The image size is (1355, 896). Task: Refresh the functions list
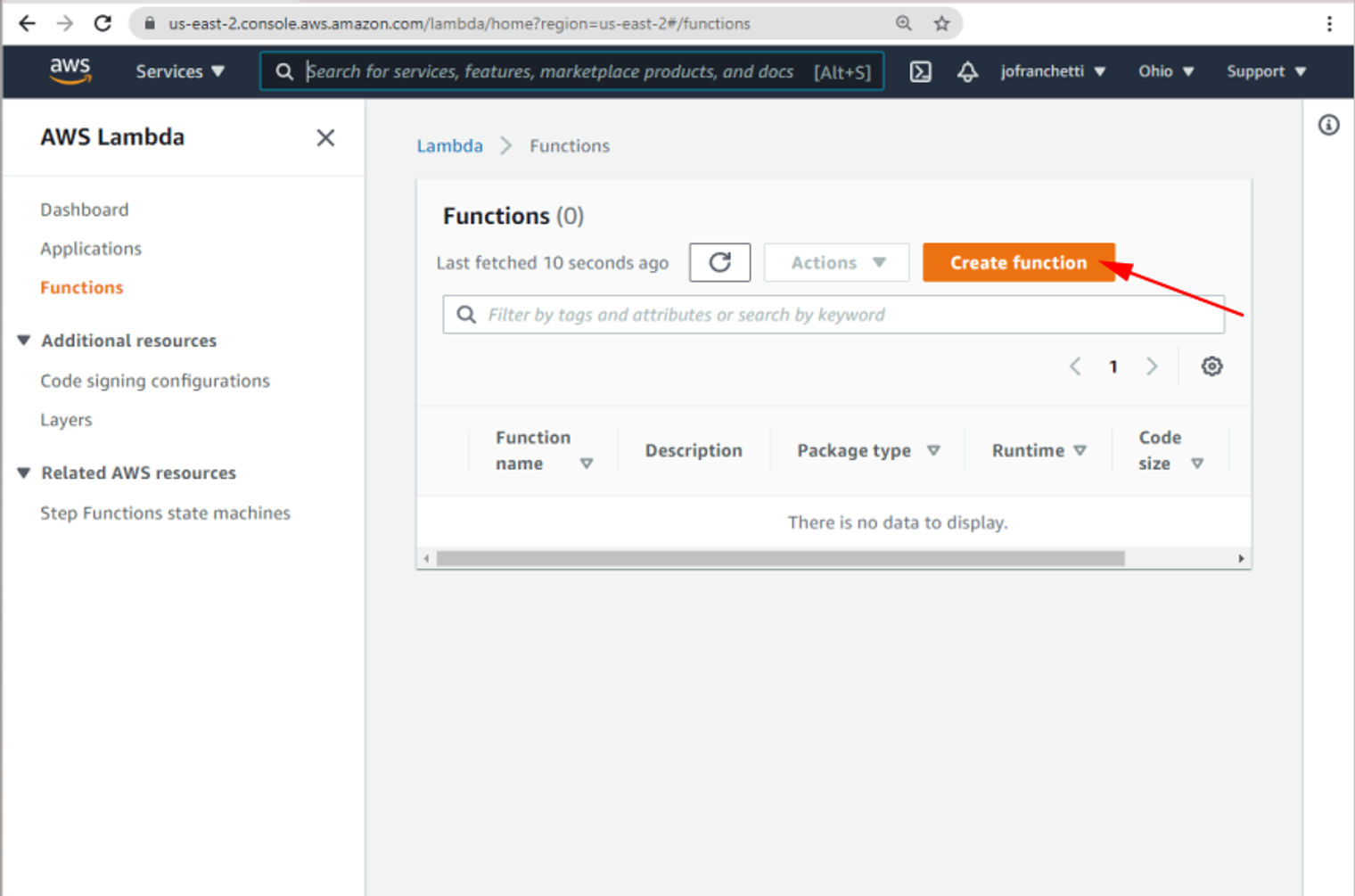(x=719, y=262)
